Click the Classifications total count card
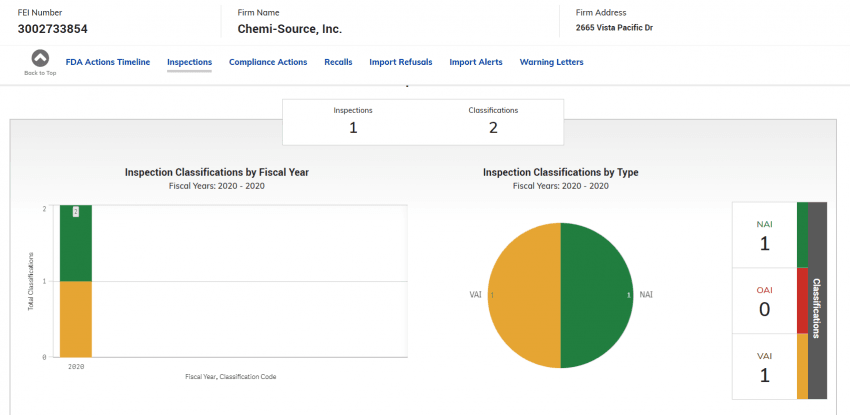The image size is (850, 415). tap(493, 120)
